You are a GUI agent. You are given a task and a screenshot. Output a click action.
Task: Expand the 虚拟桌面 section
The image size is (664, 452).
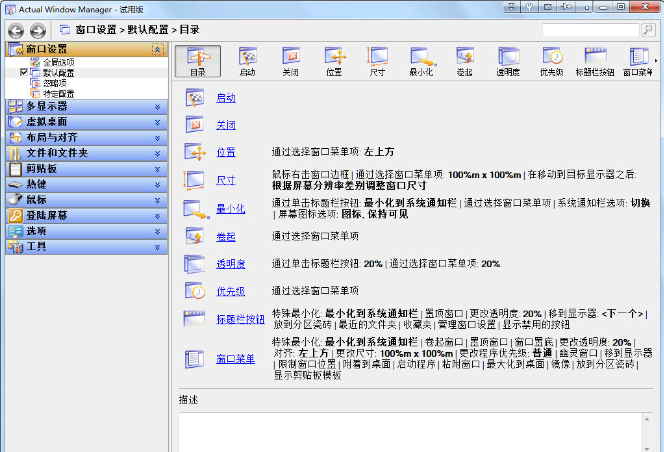[87, 122]
